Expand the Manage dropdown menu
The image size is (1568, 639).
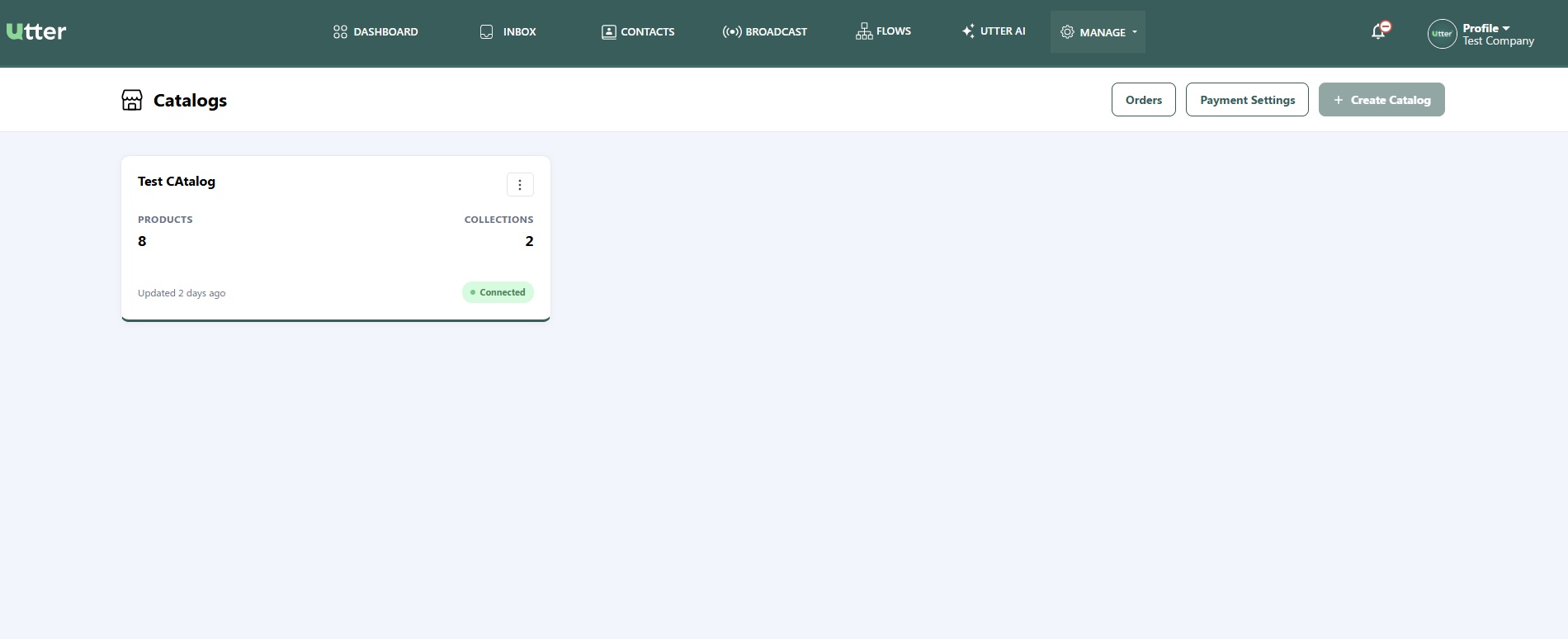(x=1098, y=32)
